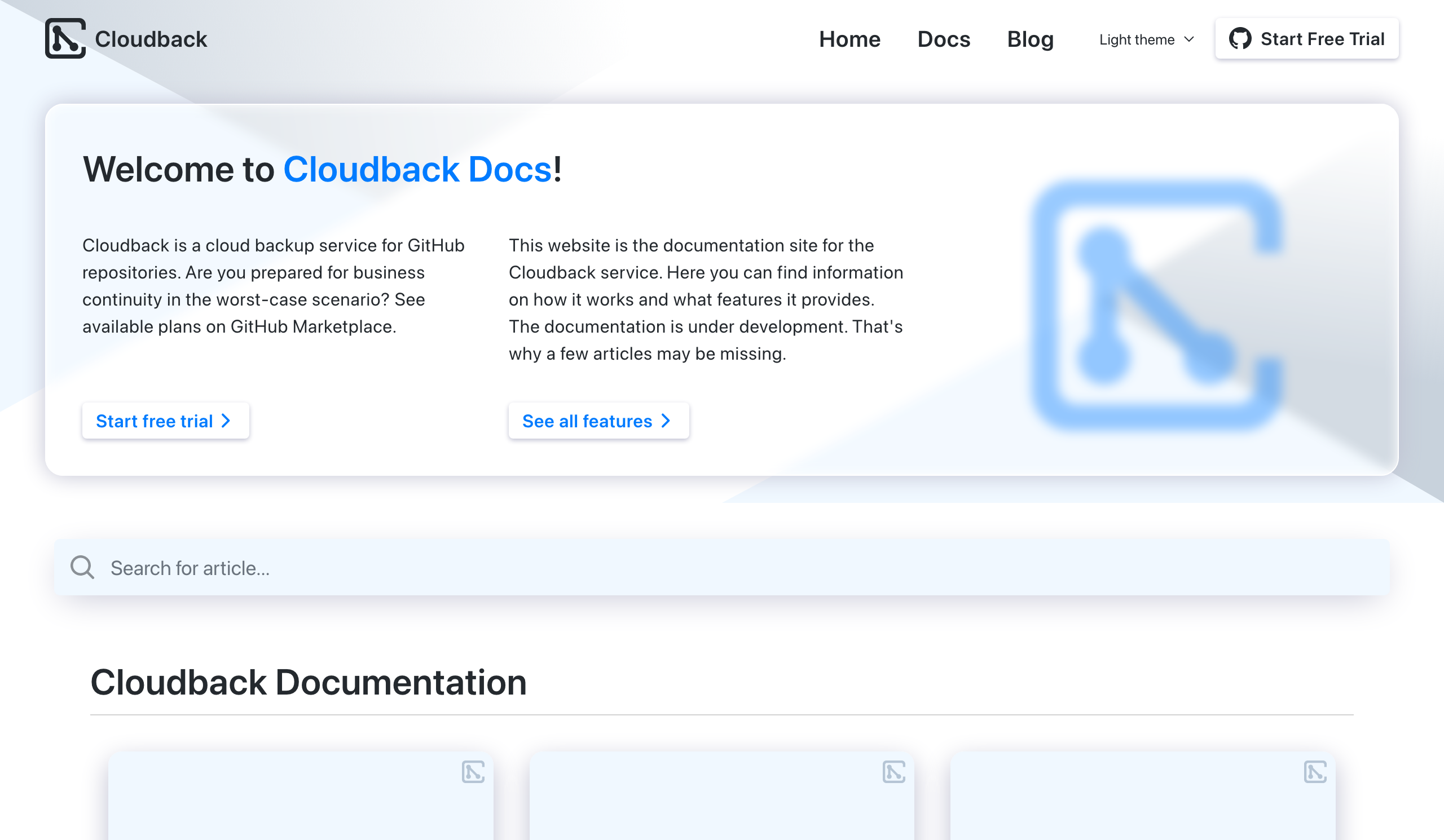Click the large blurred Cloudback hero logo
Image resolution: width=1444 pixels, height=840 pixels.
(1156, 305)
